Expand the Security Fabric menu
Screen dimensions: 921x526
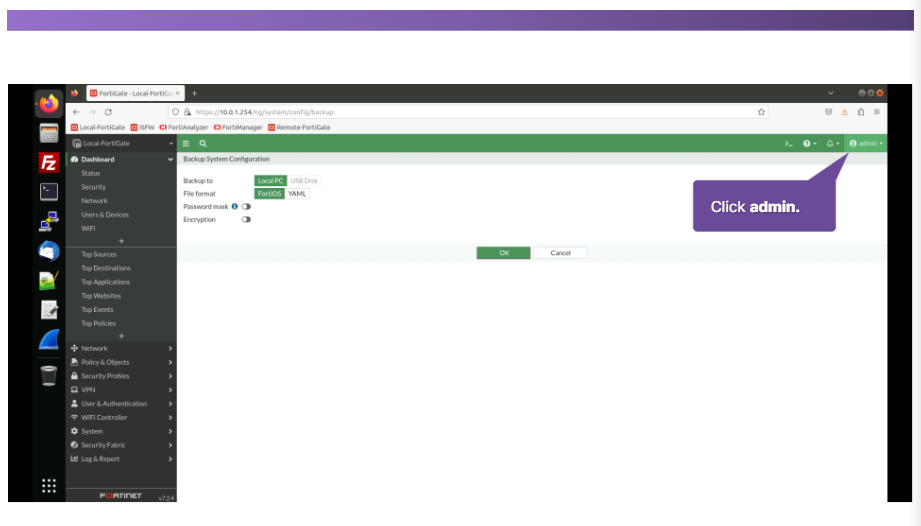tap(122, 445)
